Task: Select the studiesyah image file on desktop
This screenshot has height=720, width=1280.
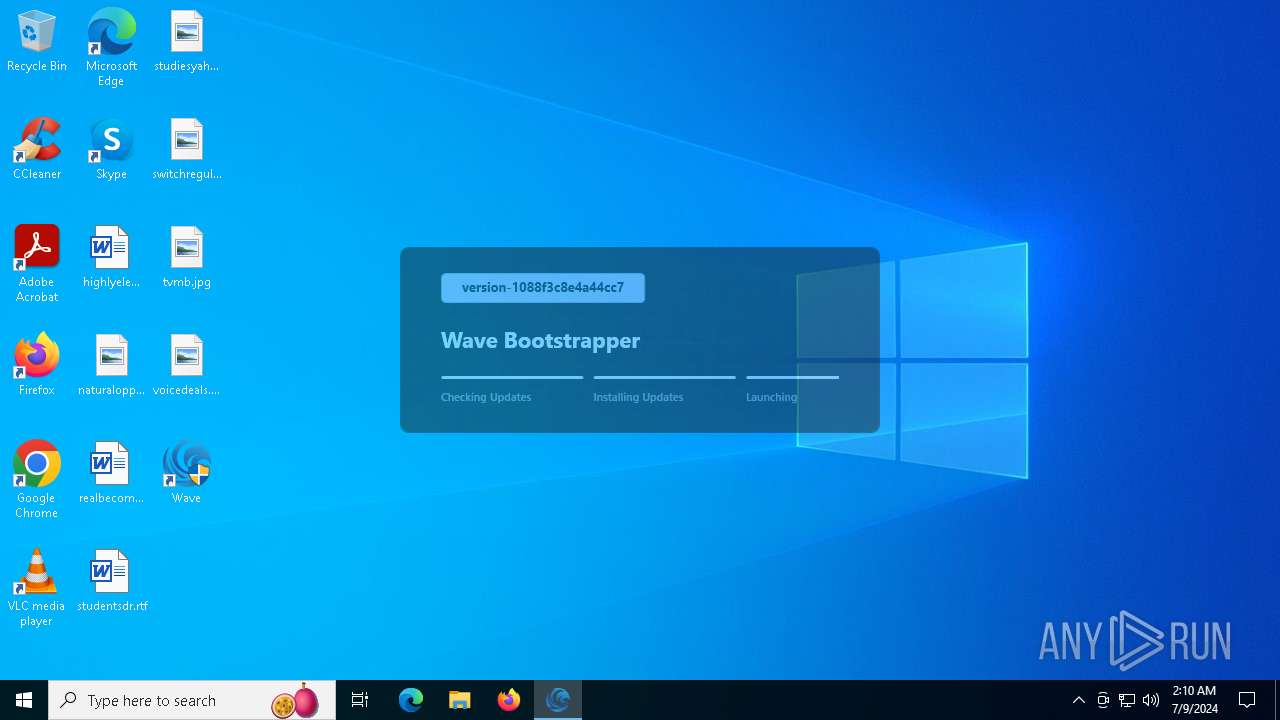Action: coord(186,42)
